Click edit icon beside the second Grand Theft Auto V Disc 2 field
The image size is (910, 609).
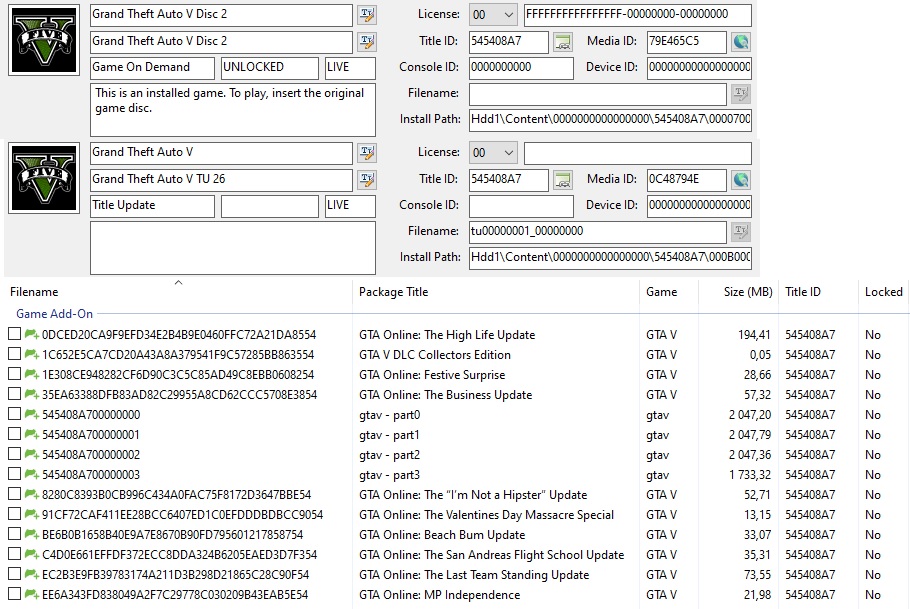pyautogui.click(x=366, y=41)
